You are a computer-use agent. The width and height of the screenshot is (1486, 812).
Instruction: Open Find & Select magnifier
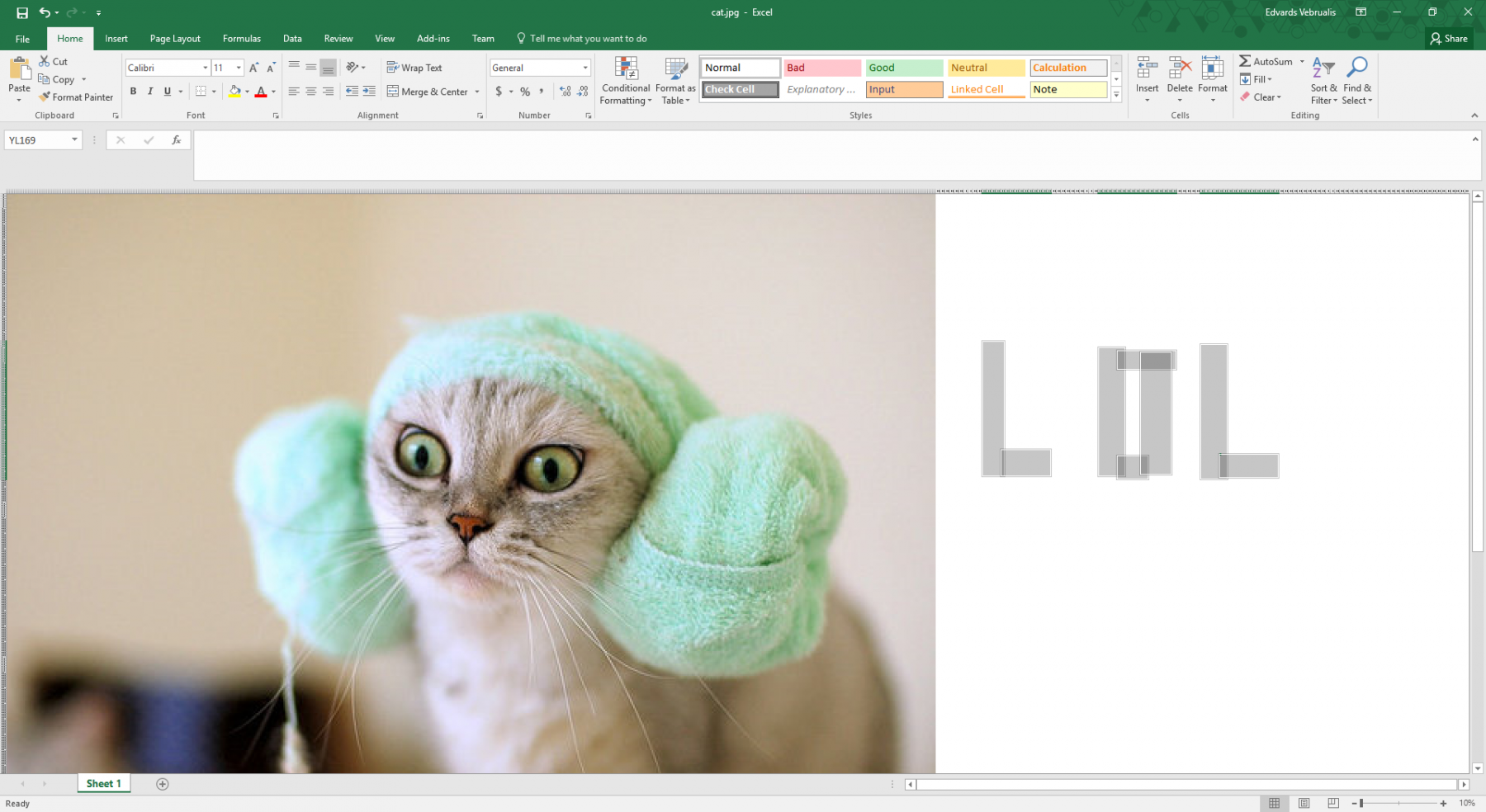(1357, 81)
